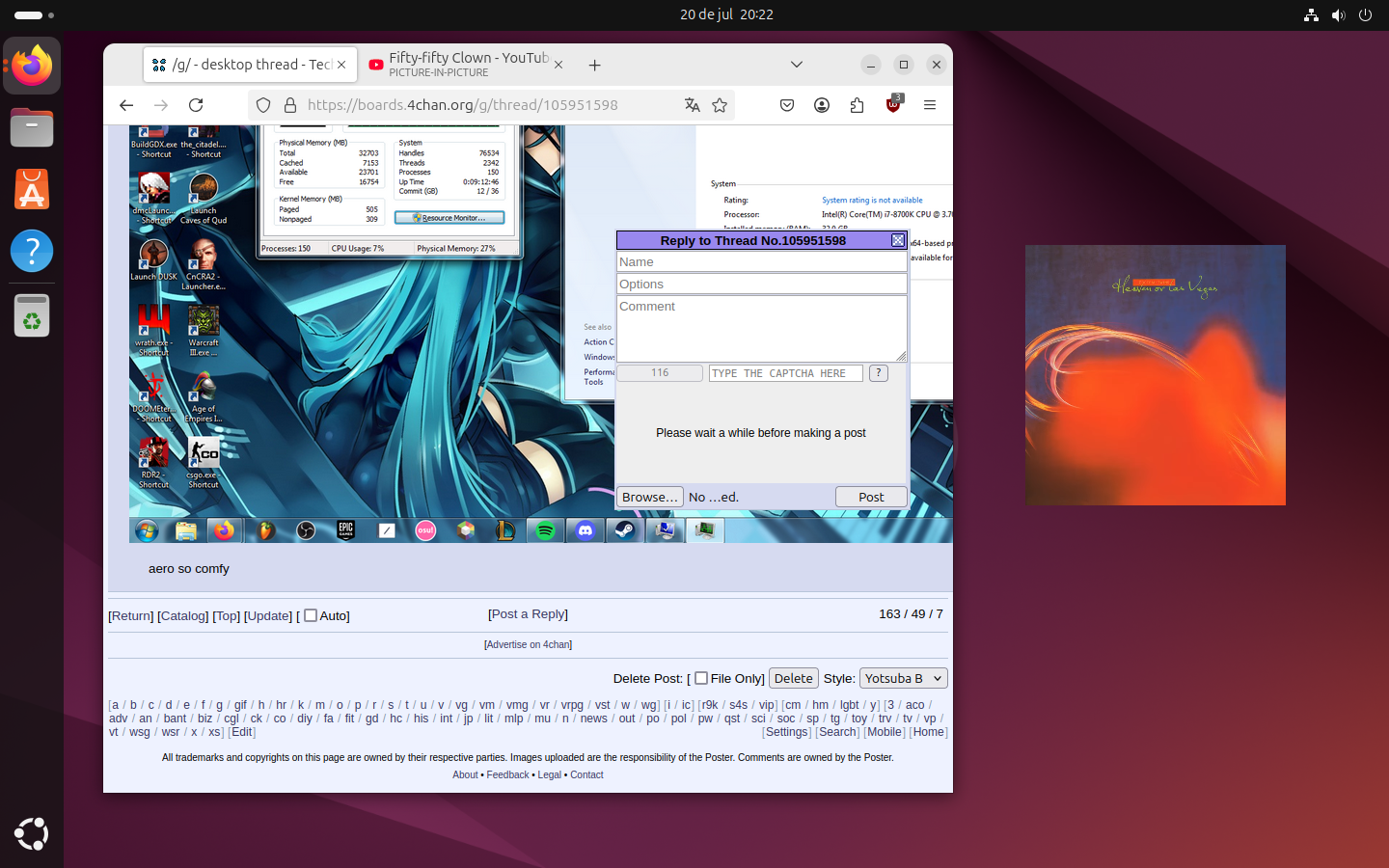
Task: Open volume icon in top bar
Action: click(1338, 14)
